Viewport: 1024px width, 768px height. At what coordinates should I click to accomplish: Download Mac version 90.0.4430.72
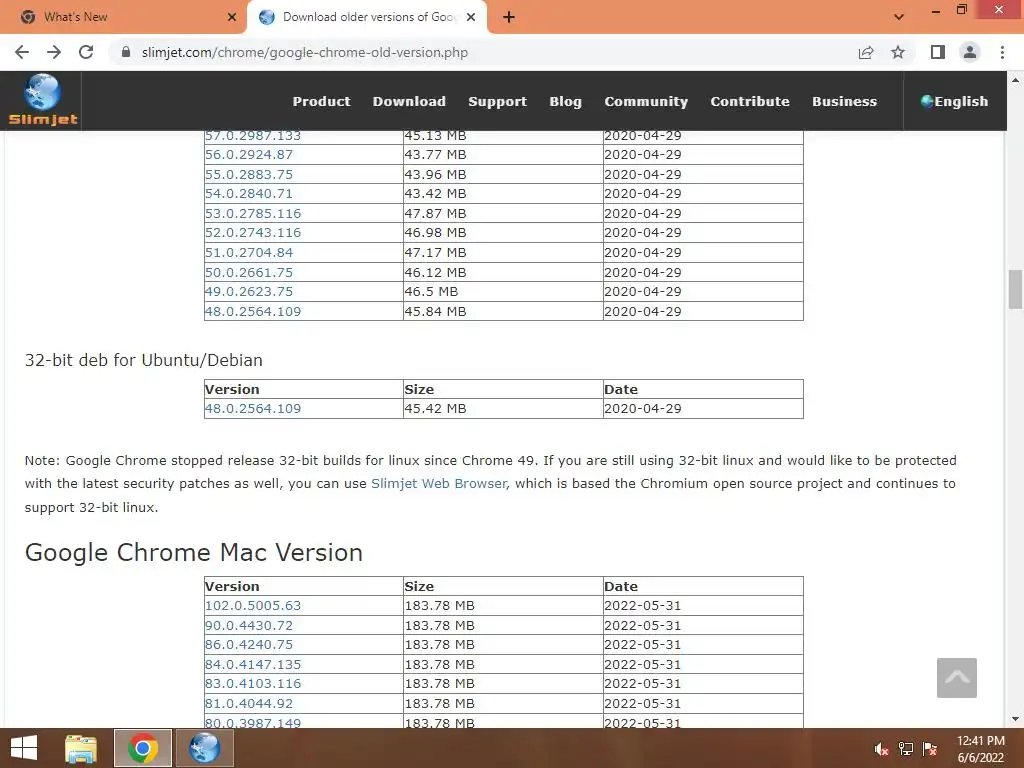[x=249, y=626]
